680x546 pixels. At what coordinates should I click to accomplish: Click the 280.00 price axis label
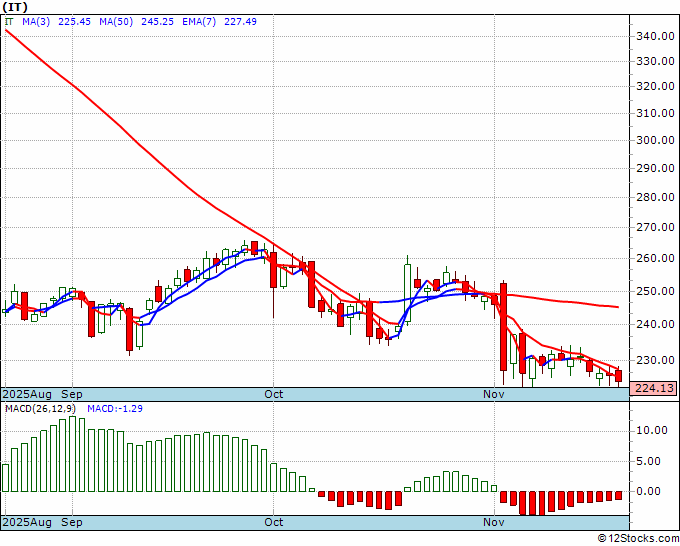655,198
